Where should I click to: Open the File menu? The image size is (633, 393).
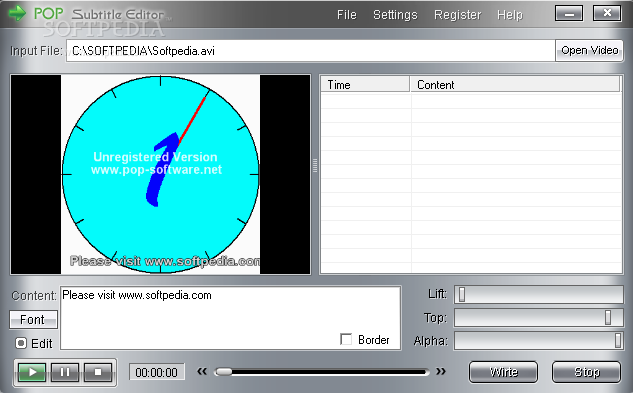347,15
